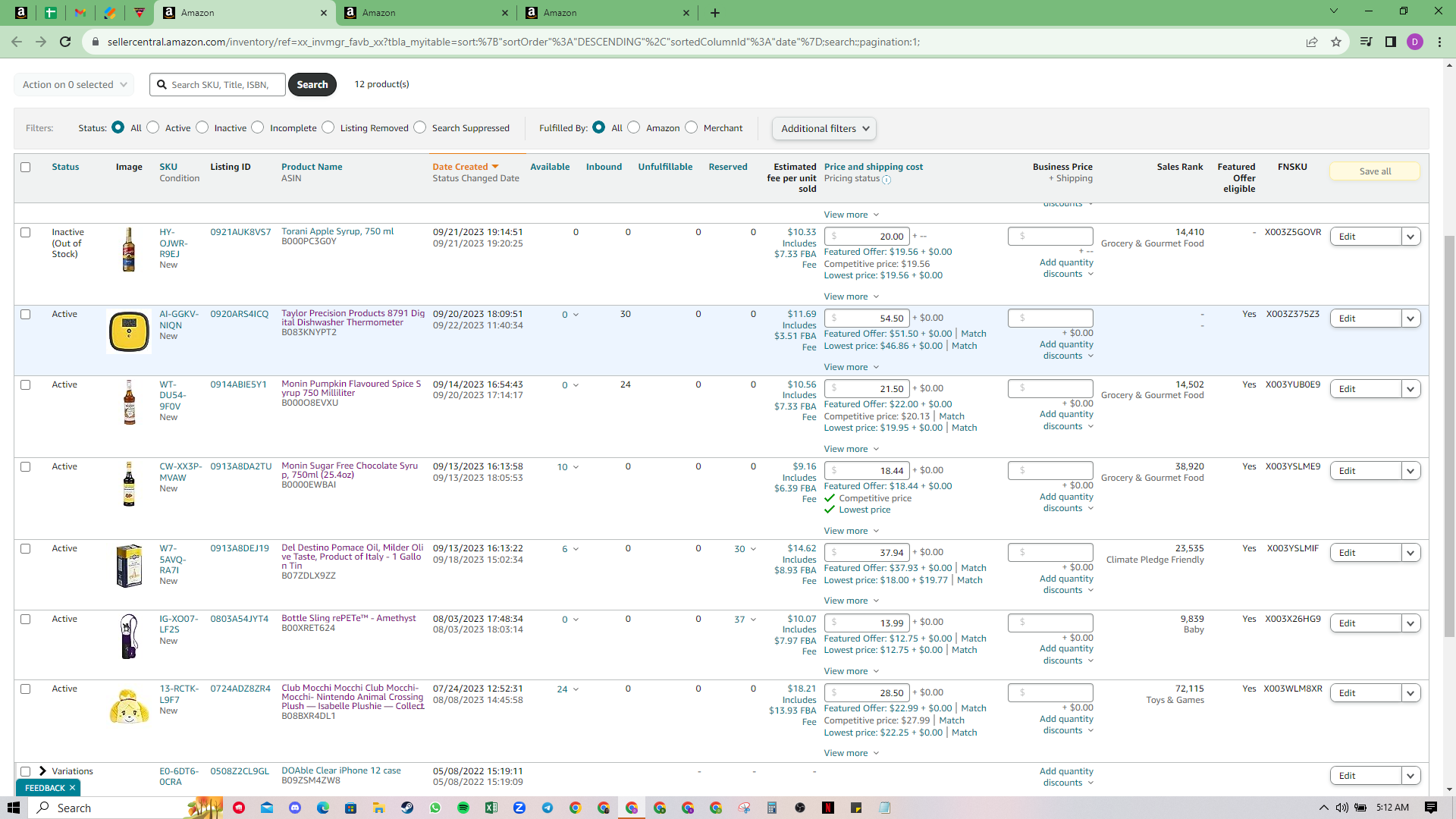Viewport: 1456px width, 819px height.
Task: Open Torani Apple Syrup product link
Action: [x=337, y=231]
